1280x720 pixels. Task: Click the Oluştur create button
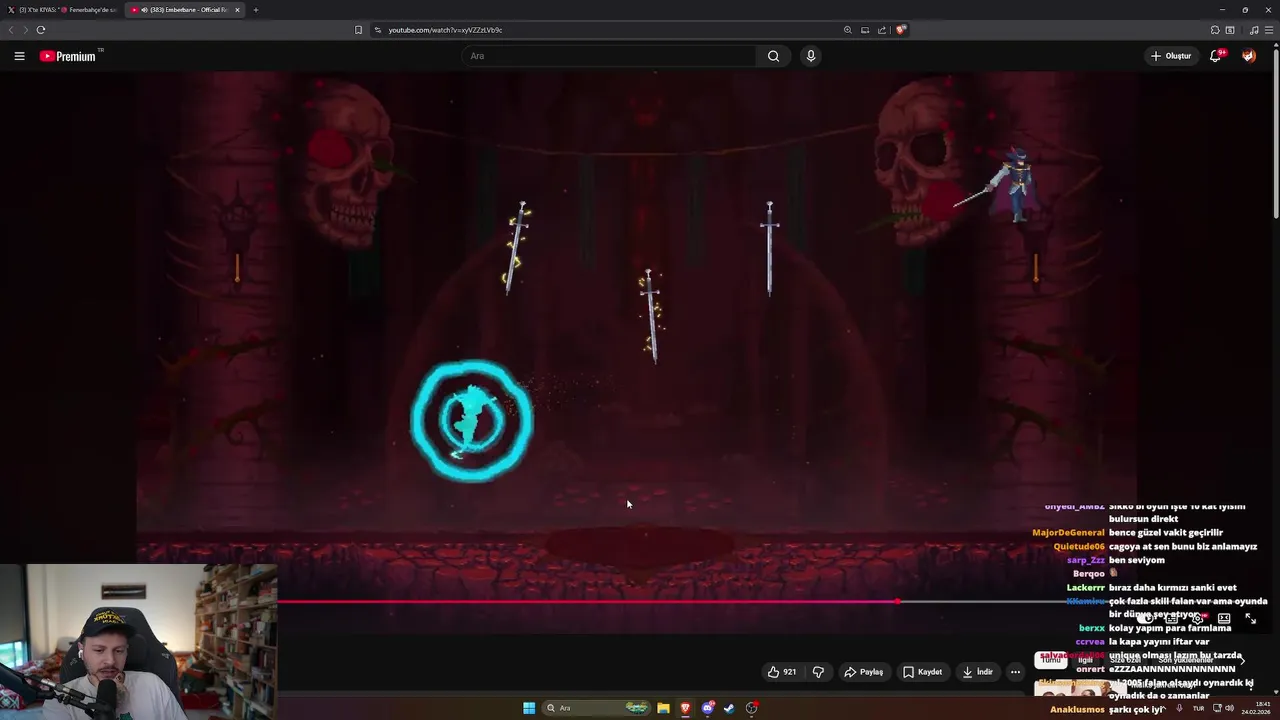tap(1171, 56)
